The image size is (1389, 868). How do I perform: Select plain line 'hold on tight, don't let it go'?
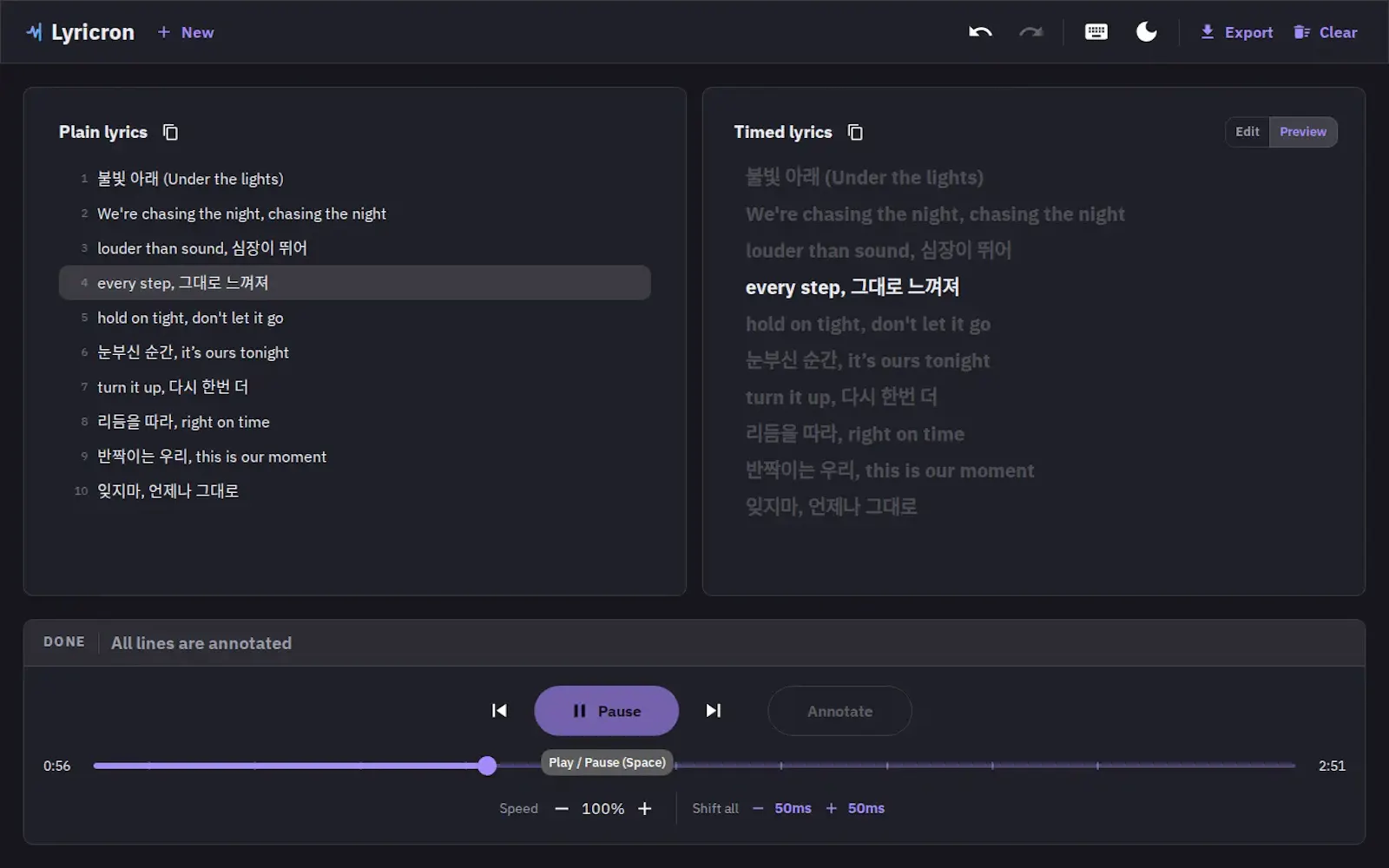click(354, 318)
